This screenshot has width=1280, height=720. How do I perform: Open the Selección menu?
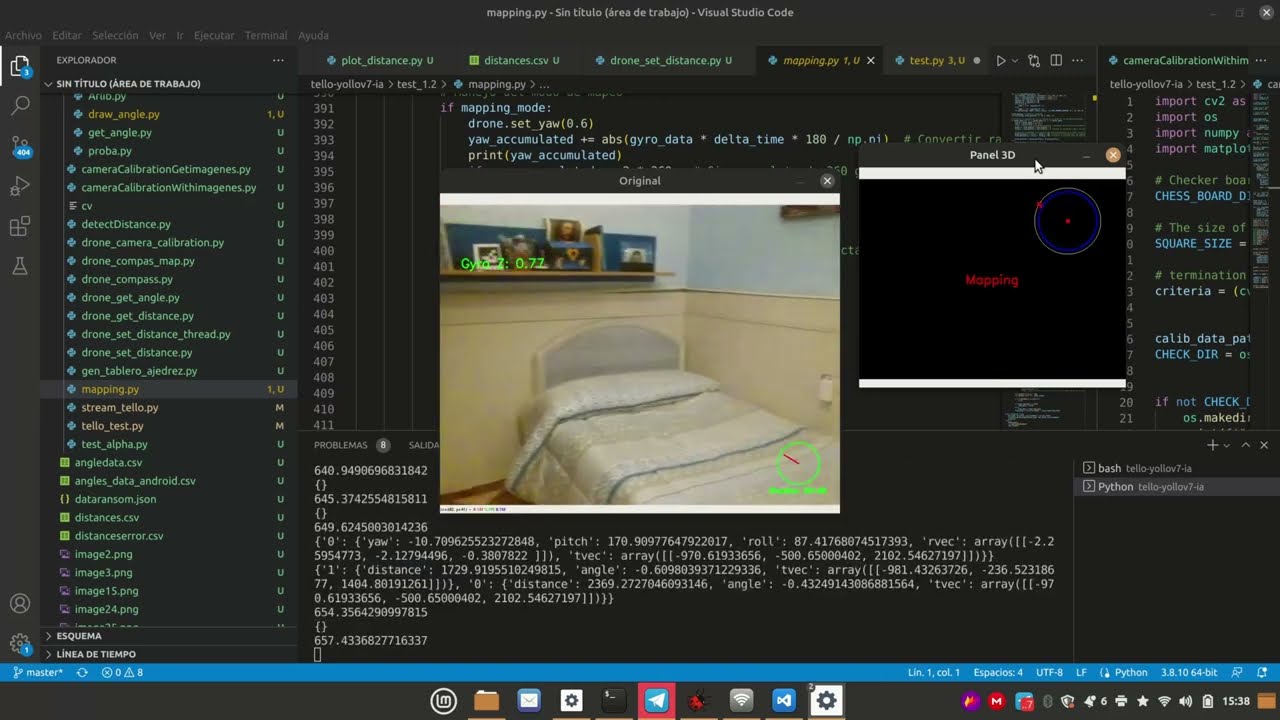coord(115,35)
